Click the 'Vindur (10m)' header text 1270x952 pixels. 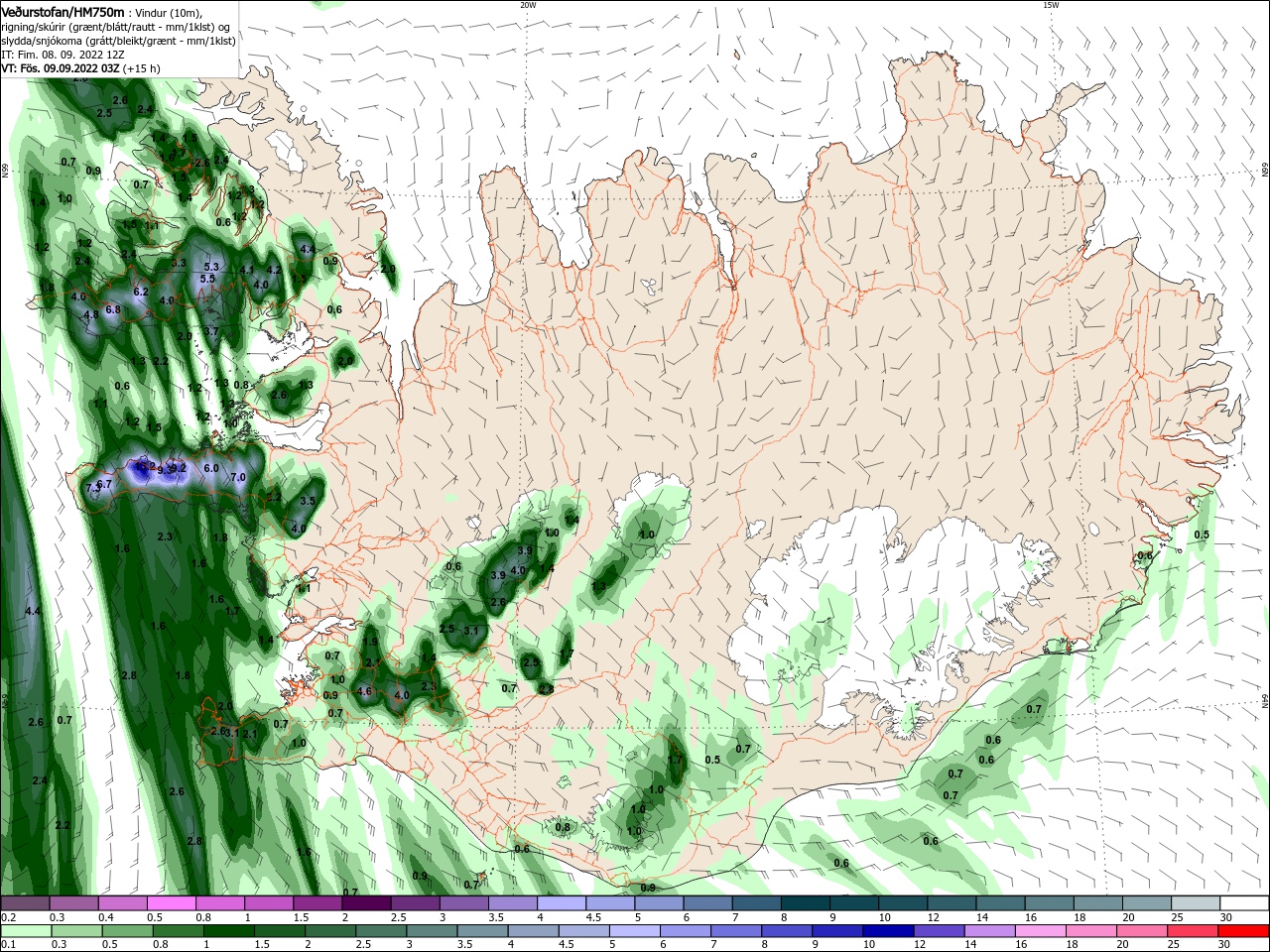pos(168,13)
